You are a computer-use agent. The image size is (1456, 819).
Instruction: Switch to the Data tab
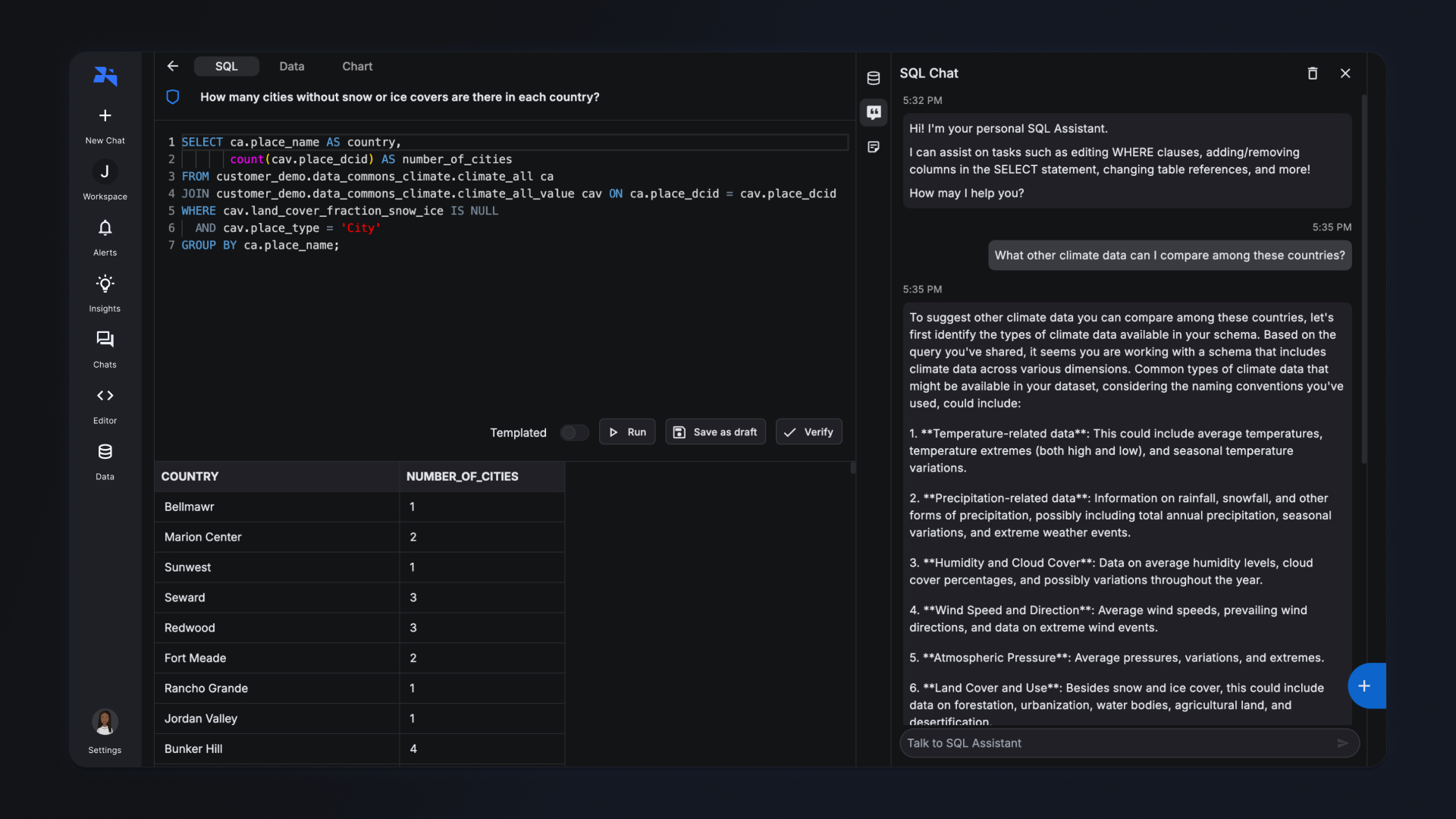pyautogui.click(x=291, y=67)
